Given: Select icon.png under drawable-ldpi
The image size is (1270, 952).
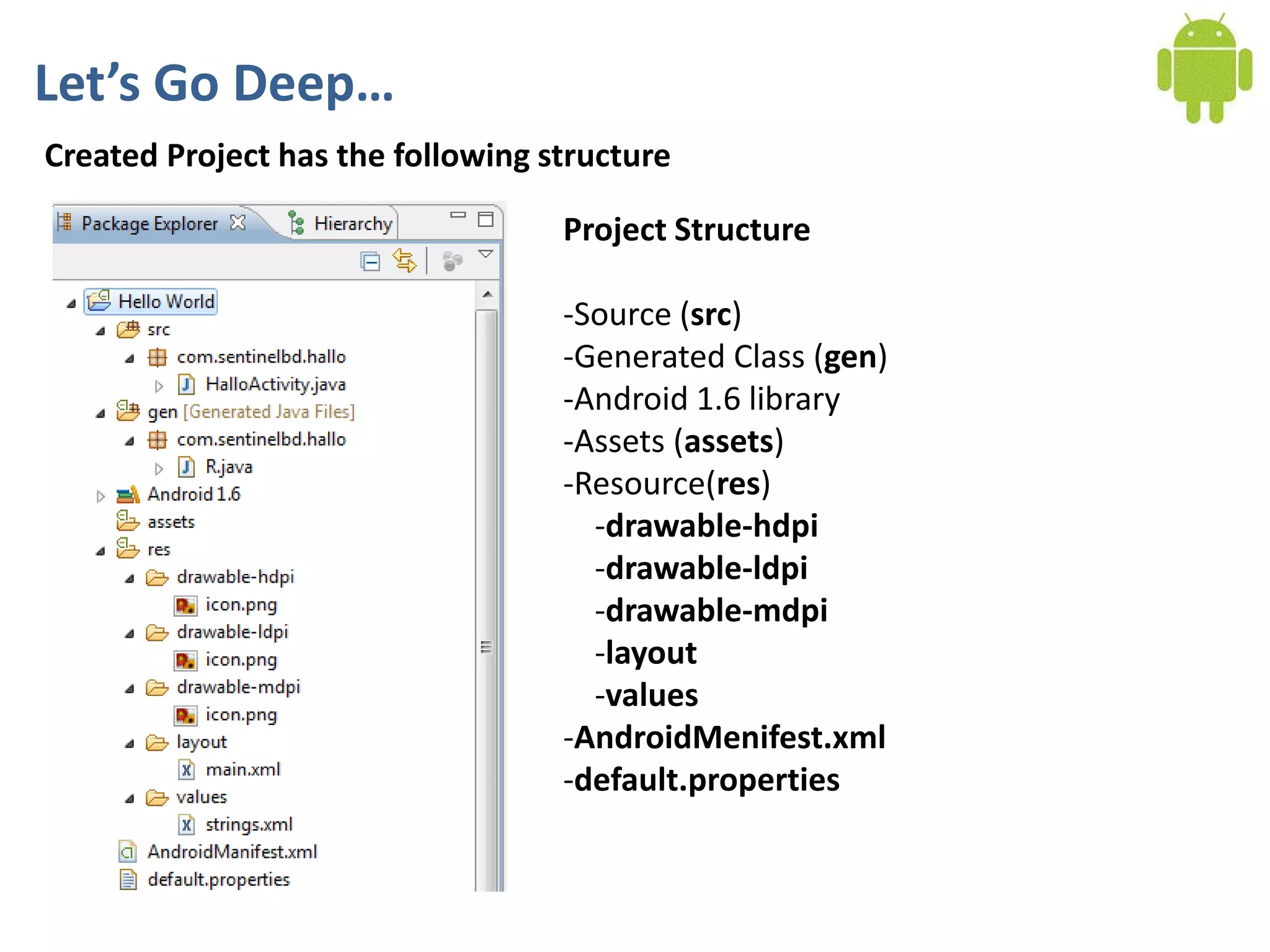Looking at the screenshot, I should pos(241,660).
